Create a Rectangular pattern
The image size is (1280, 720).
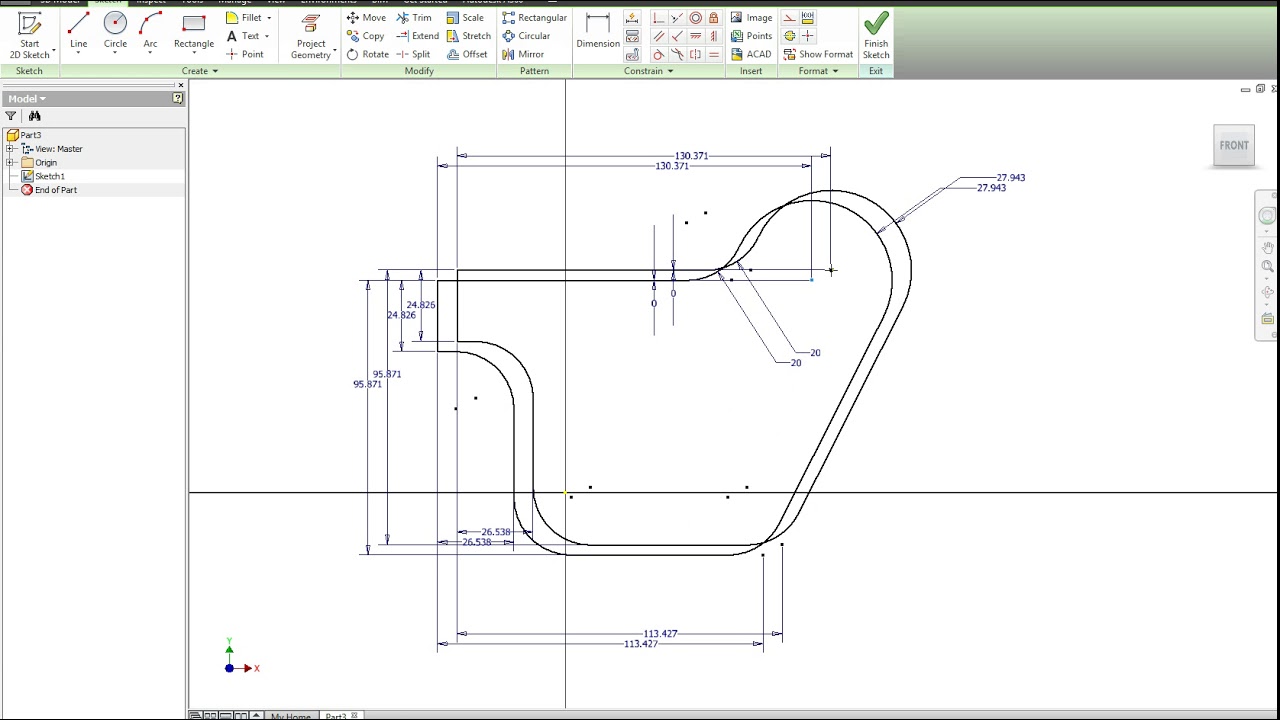(x=534, y=18)
